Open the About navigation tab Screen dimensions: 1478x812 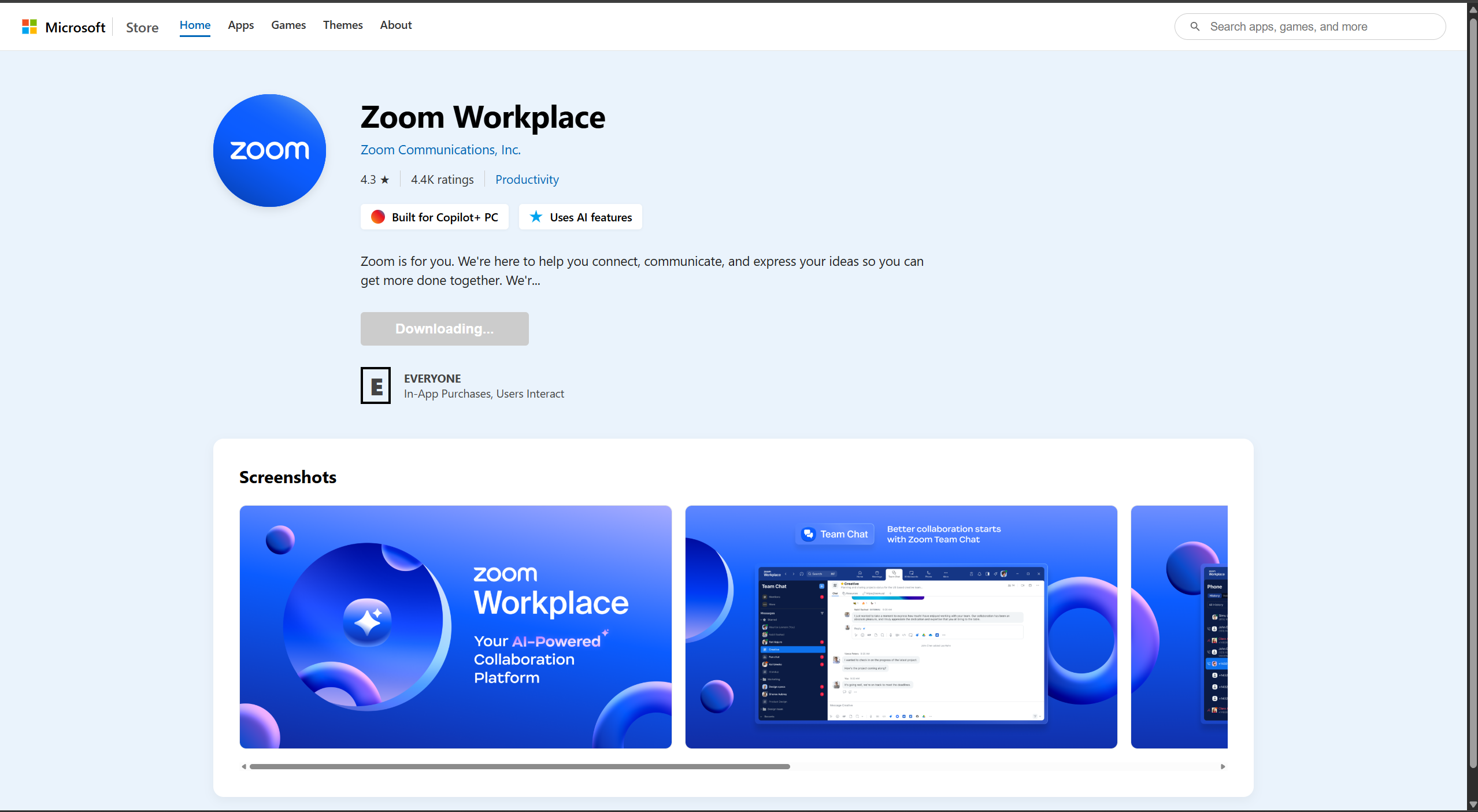pyautogui.click(x=396, y=25)
